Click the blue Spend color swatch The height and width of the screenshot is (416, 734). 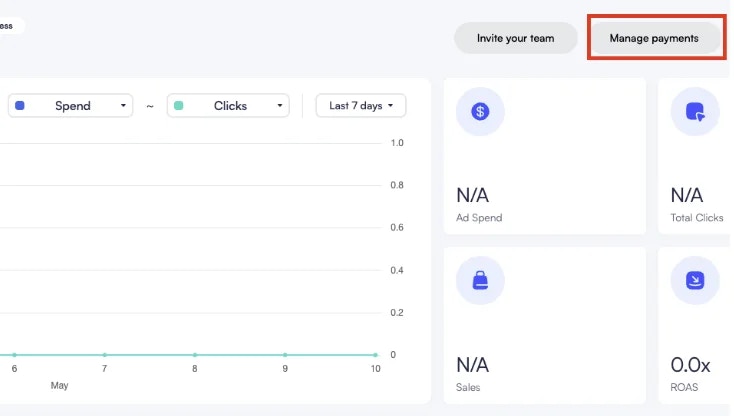(x=20, y=106)
